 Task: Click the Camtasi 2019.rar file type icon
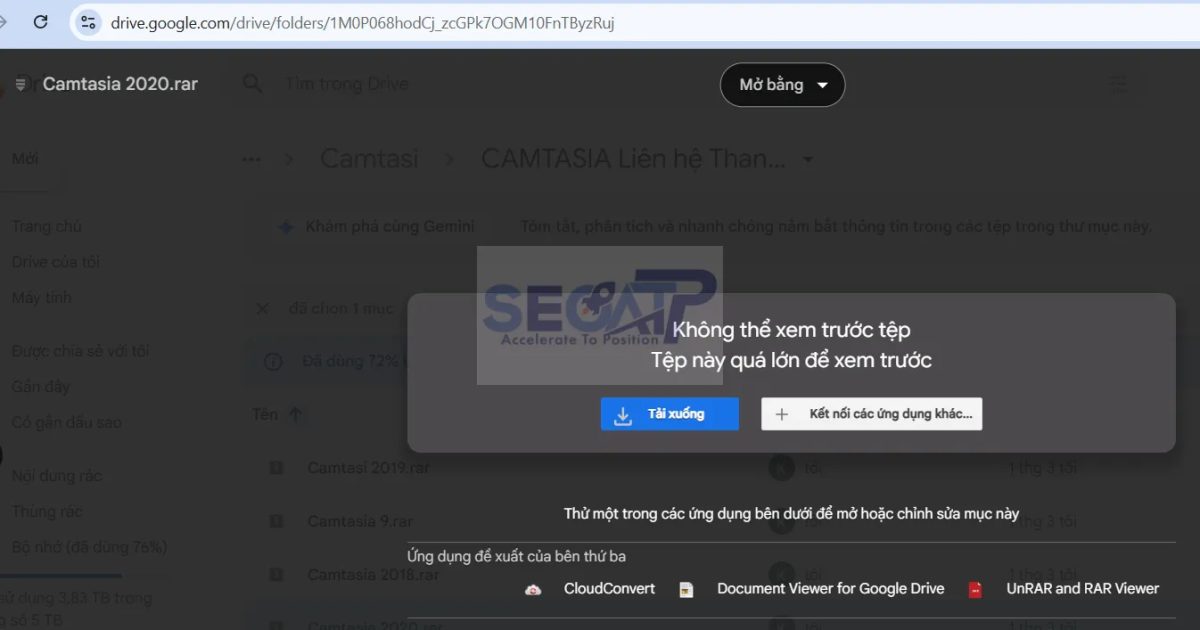pyautogui.click(x=278, y=468)
